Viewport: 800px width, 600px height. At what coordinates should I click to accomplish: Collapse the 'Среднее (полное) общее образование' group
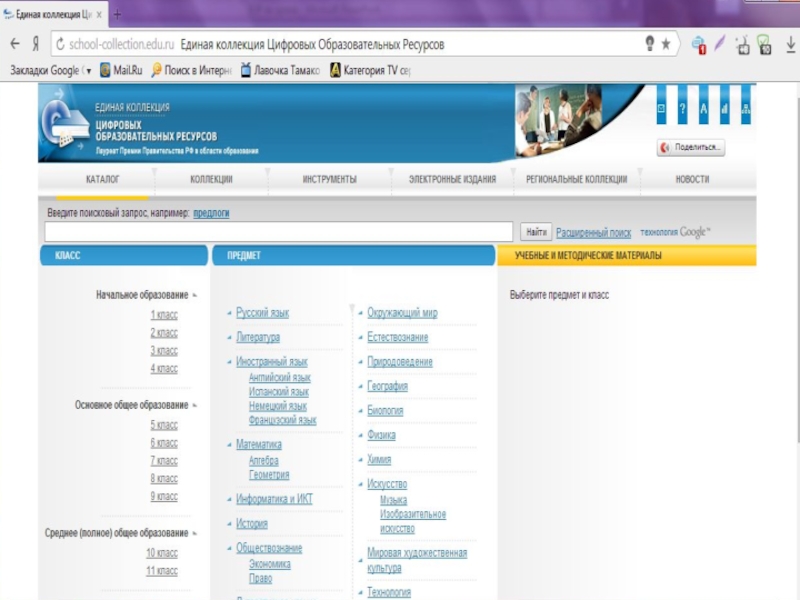coord(194,533)
